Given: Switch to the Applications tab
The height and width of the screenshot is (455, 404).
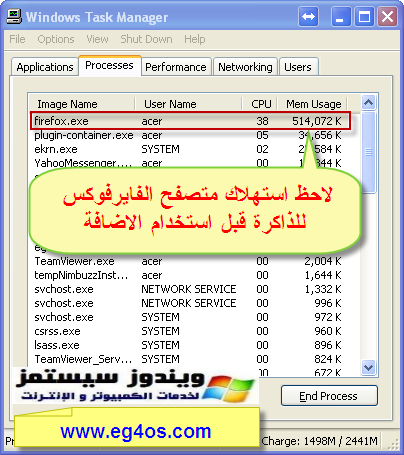Looking at the screenshot, I should (45, 67).
